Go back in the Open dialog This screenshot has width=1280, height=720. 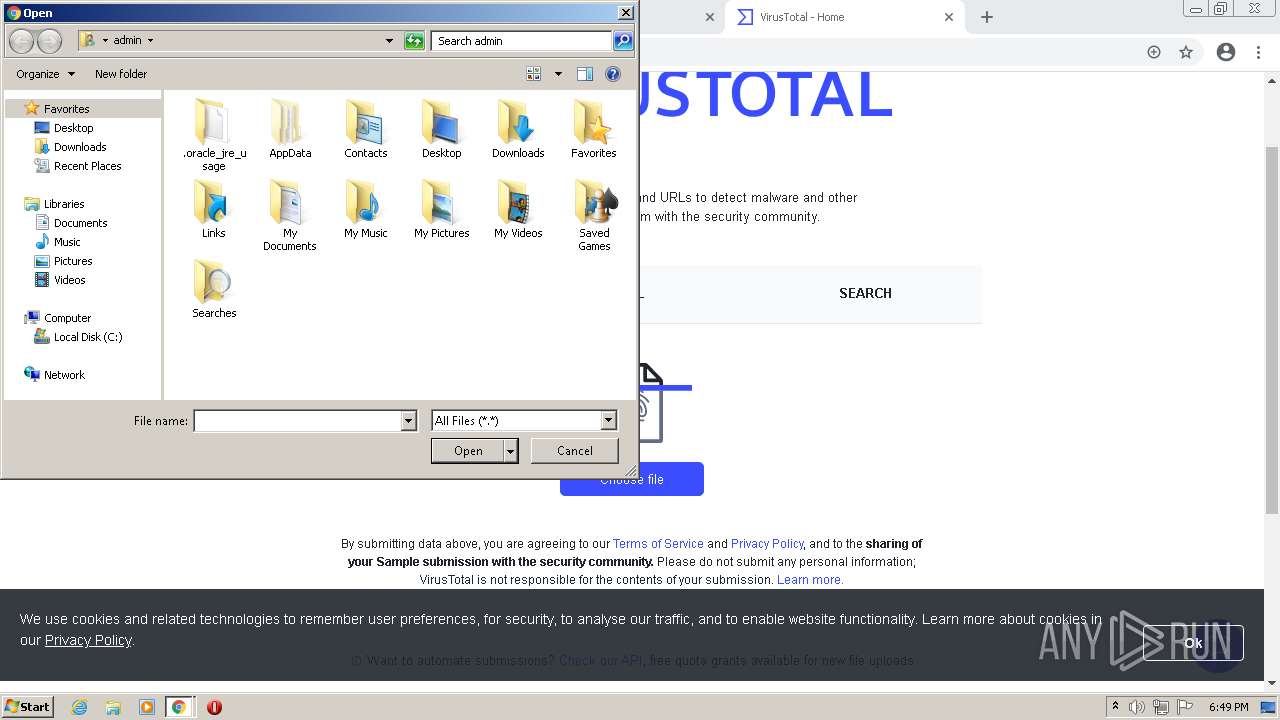[21, 41]
